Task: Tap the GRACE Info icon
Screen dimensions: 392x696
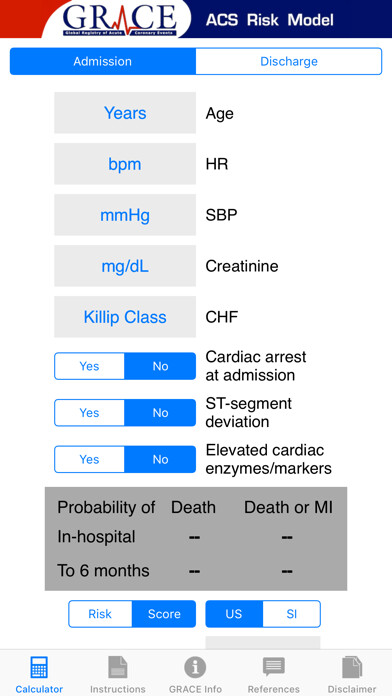Action: tap(195, 667)
